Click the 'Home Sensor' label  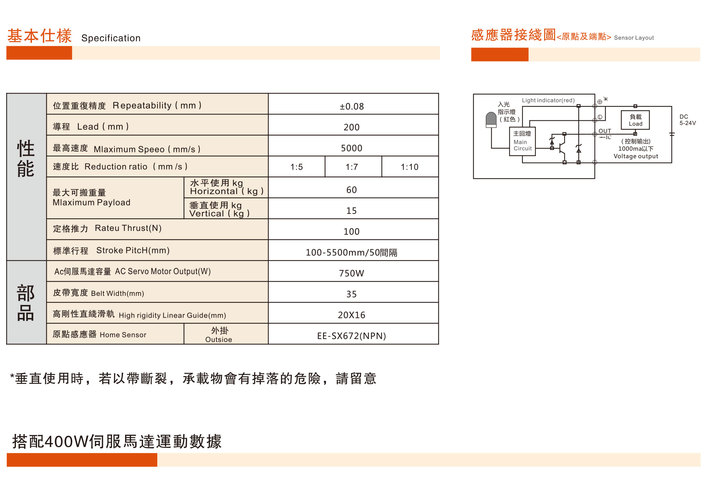point(123,335)
